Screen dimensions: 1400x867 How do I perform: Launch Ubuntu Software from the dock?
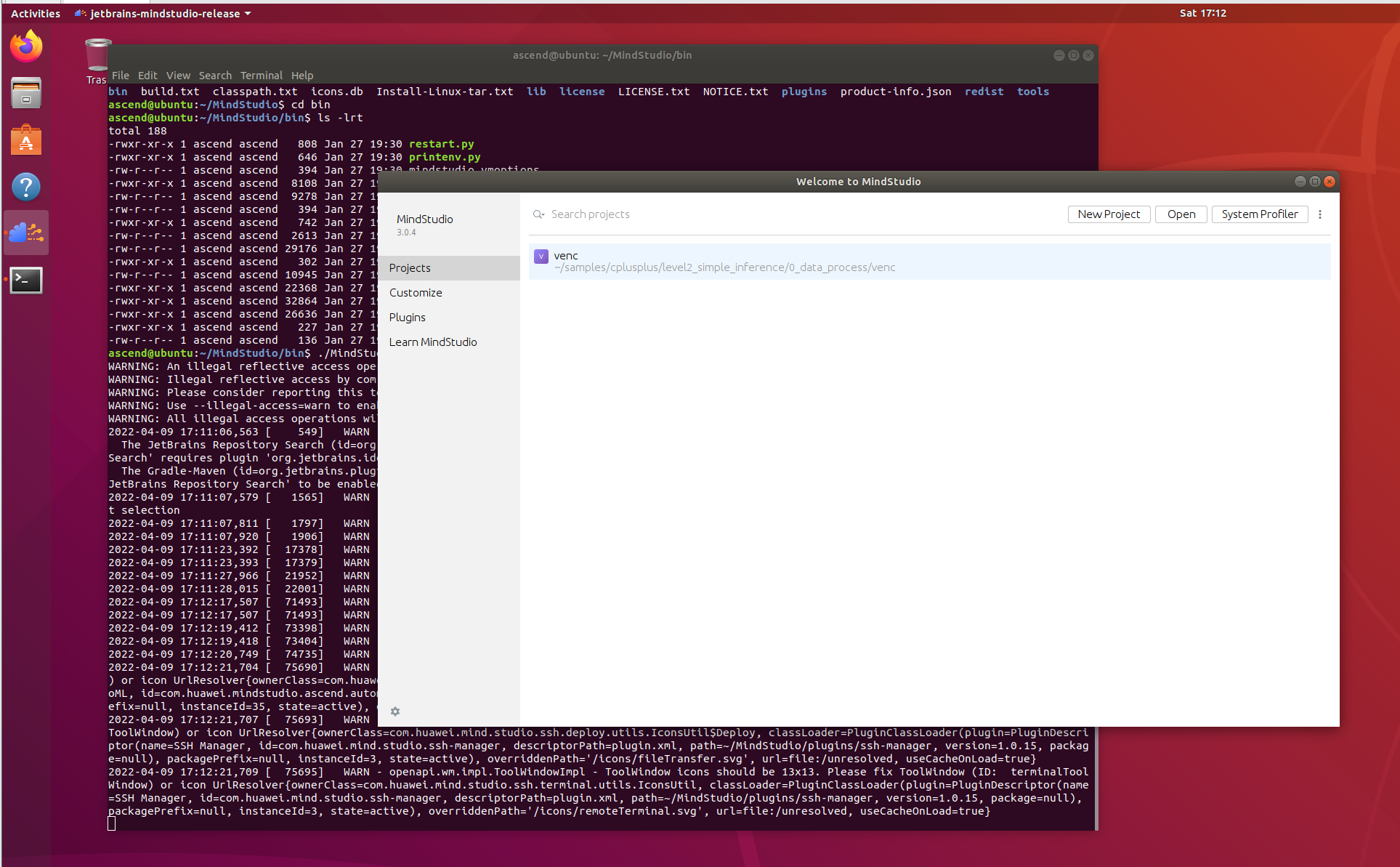coord(26,140)
